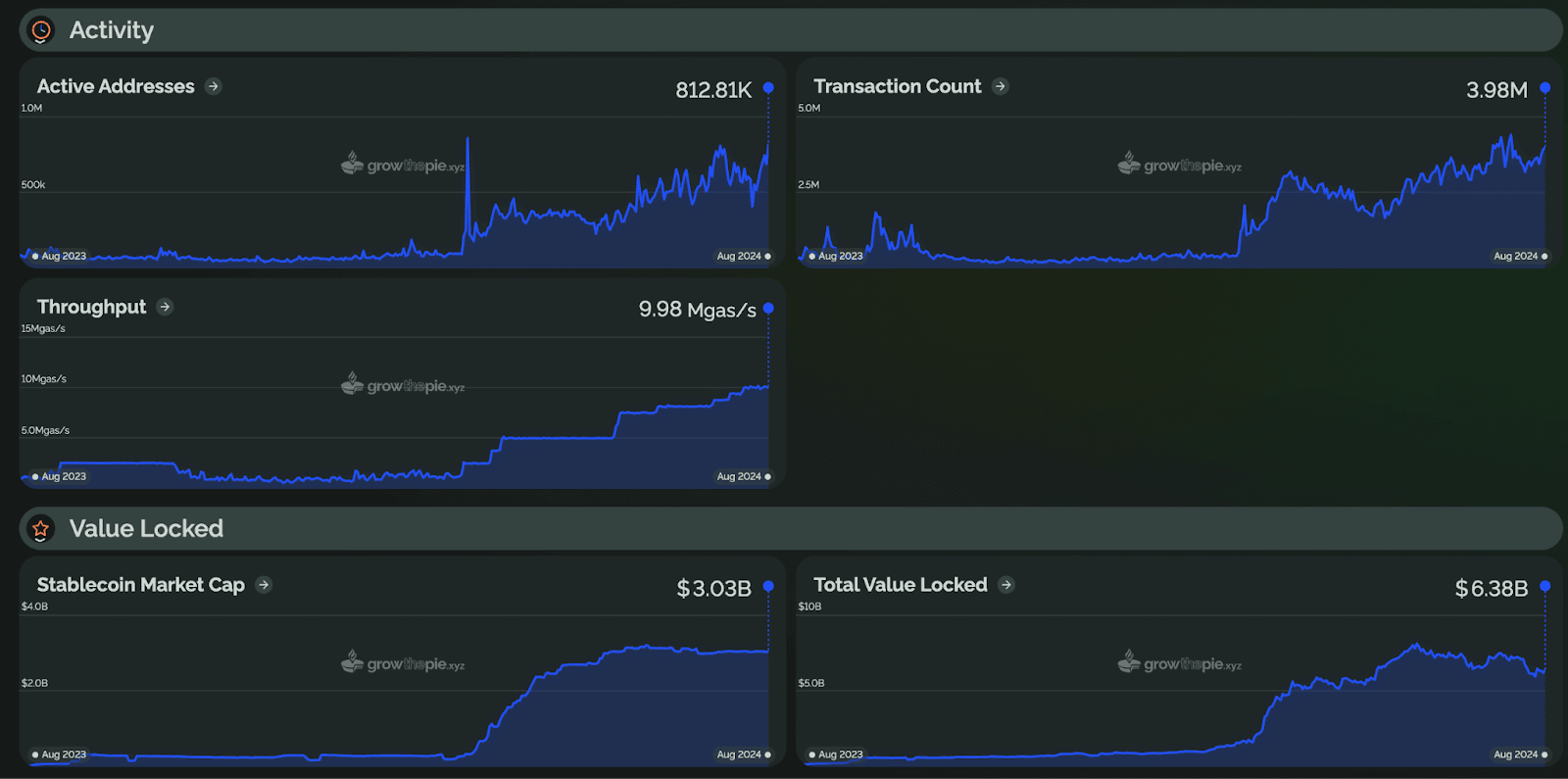Click the Transaction Count title

[897, 86]
